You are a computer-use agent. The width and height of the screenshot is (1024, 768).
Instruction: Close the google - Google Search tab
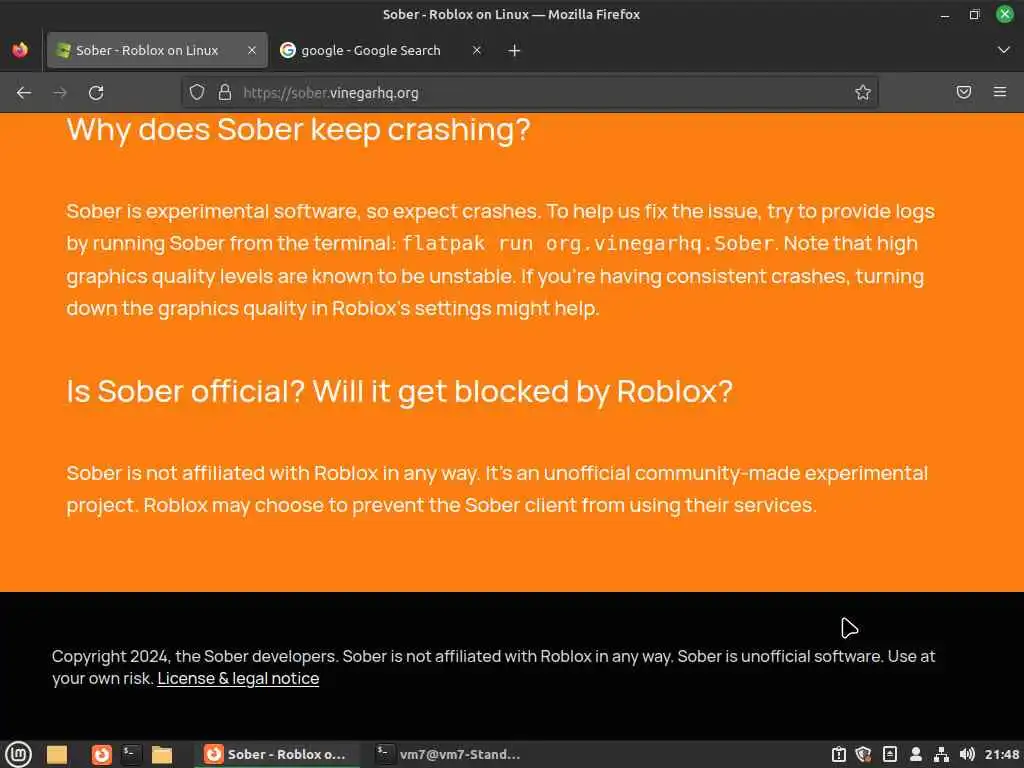(477, 50)
